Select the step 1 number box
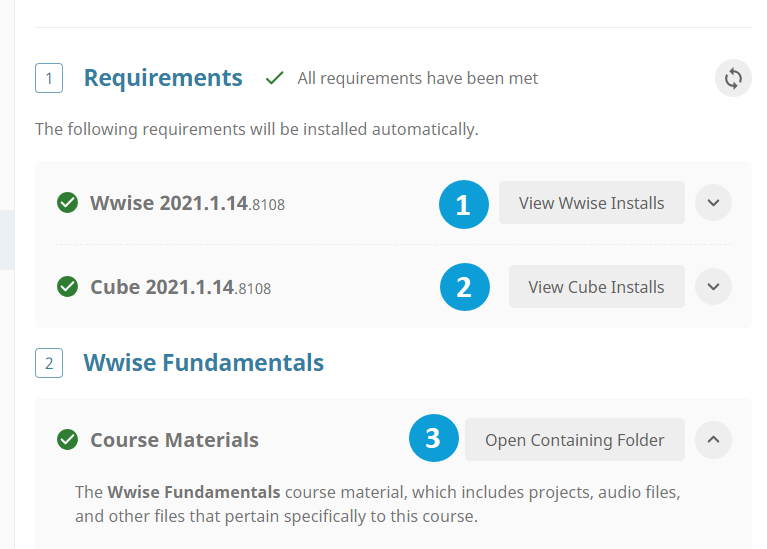This screenshot has height=549, width=767. 49,78
